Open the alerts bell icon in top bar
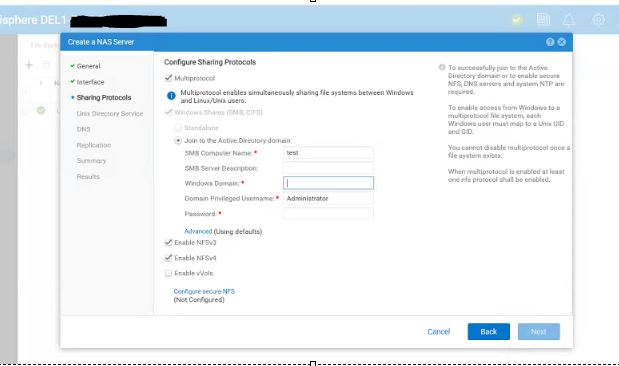Screen dimensions: 619x366 568,19
